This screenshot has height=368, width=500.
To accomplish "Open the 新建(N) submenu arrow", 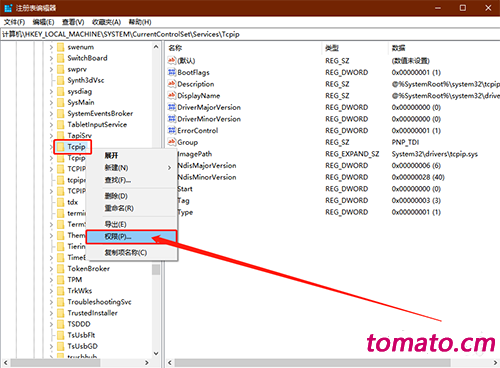I will pyautogui.click(x=169, y=168).
